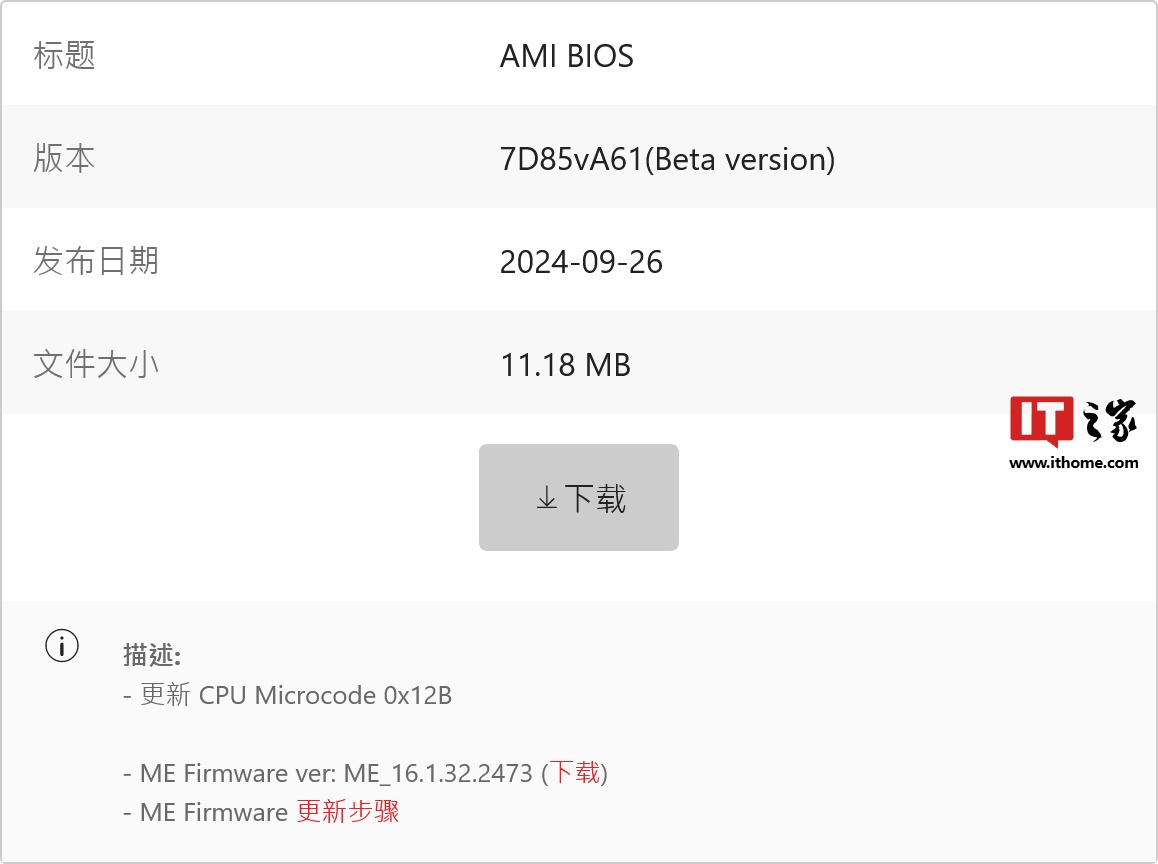Select the 标题 row label

64,55
